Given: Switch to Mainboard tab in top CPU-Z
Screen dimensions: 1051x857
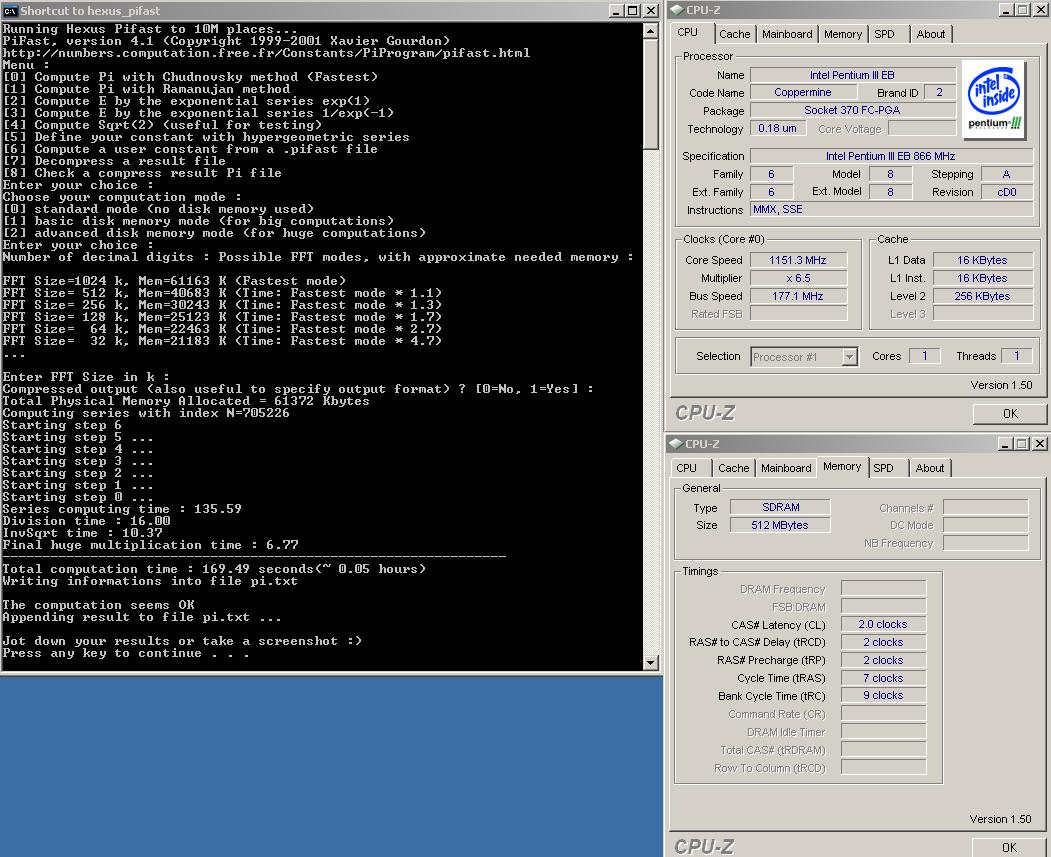Looking at the screenshot, I should [787, 34].
